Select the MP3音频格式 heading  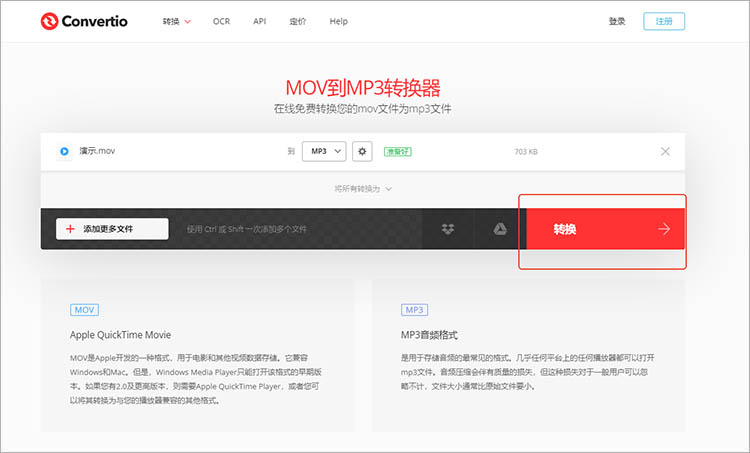(429, 335)
